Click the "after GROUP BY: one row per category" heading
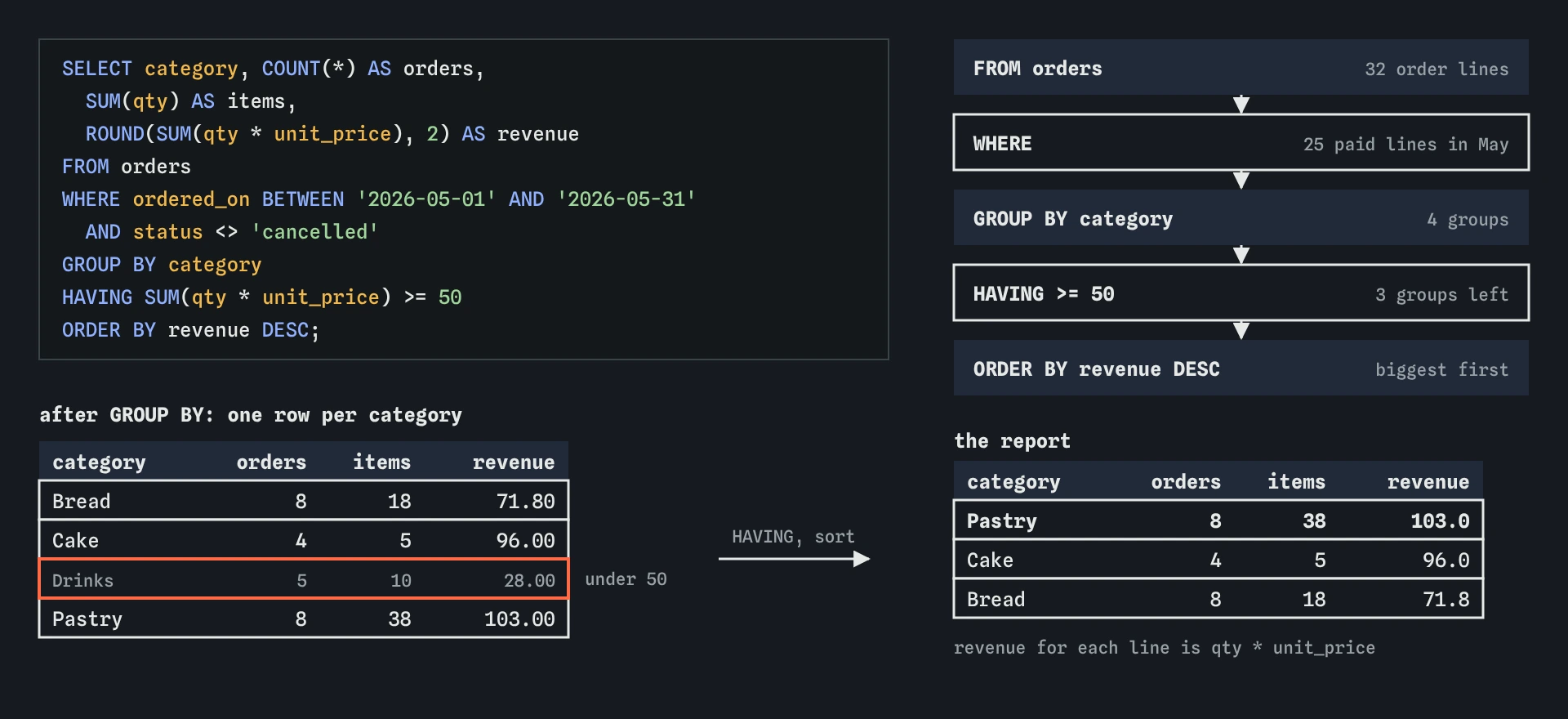Screen dimensions: 1568x719 click(251, 415)
